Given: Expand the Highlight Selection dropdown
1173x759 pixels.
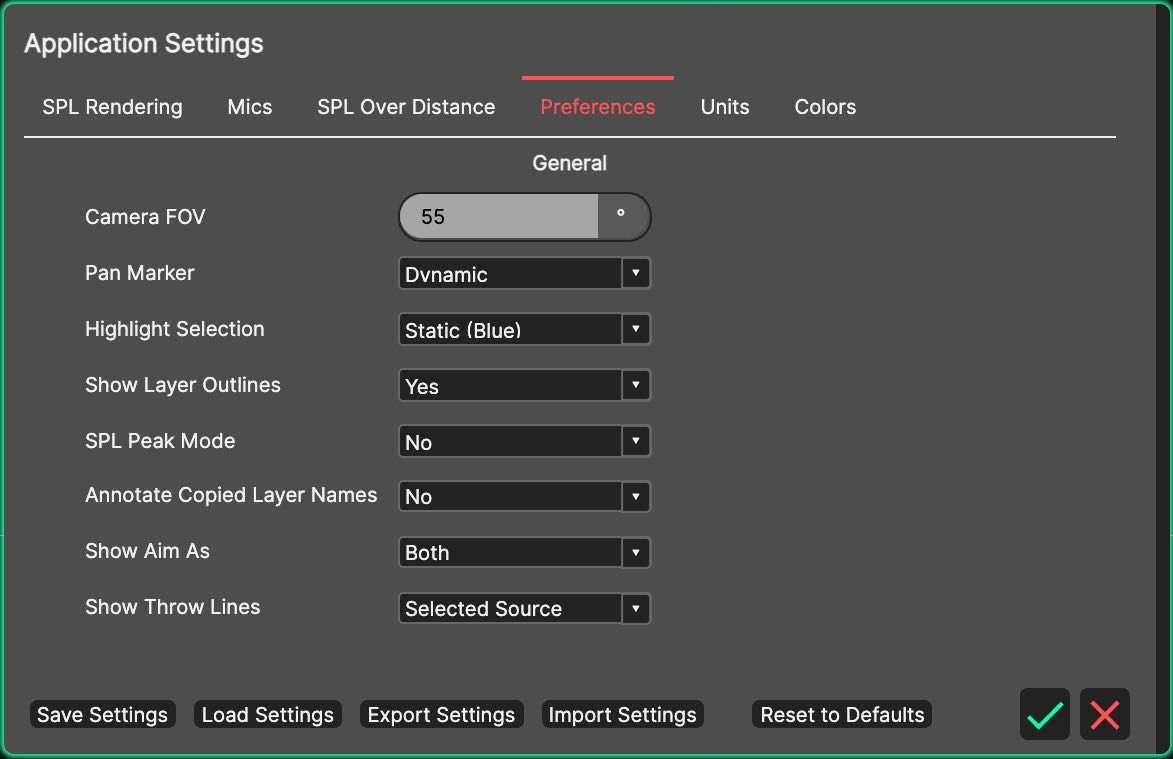Looking at the screenshot, I should point(524,330).
